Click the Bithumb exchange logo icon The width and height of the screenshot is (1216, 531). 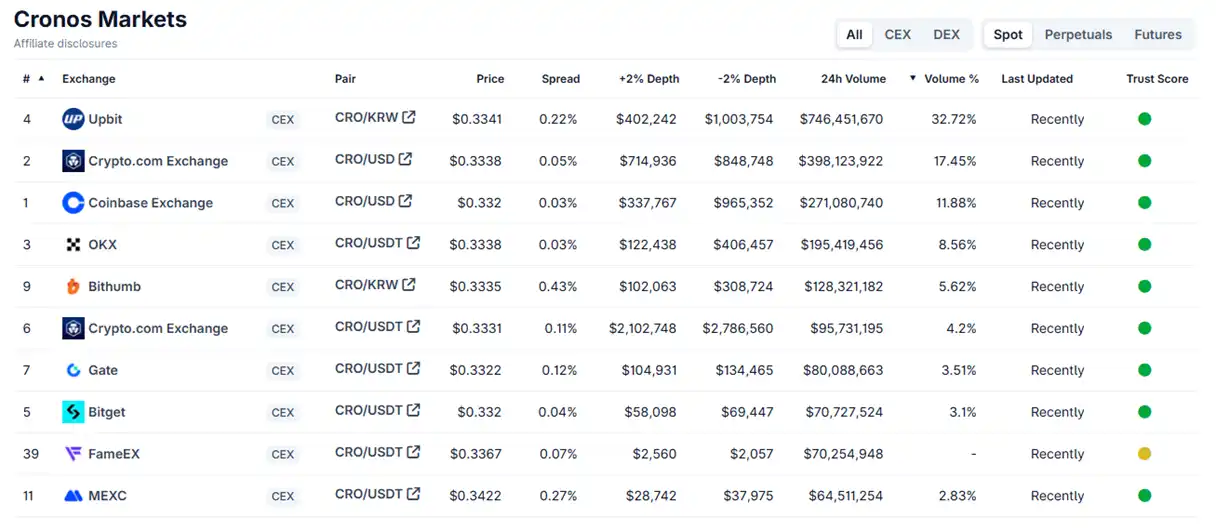click(73, 287)
